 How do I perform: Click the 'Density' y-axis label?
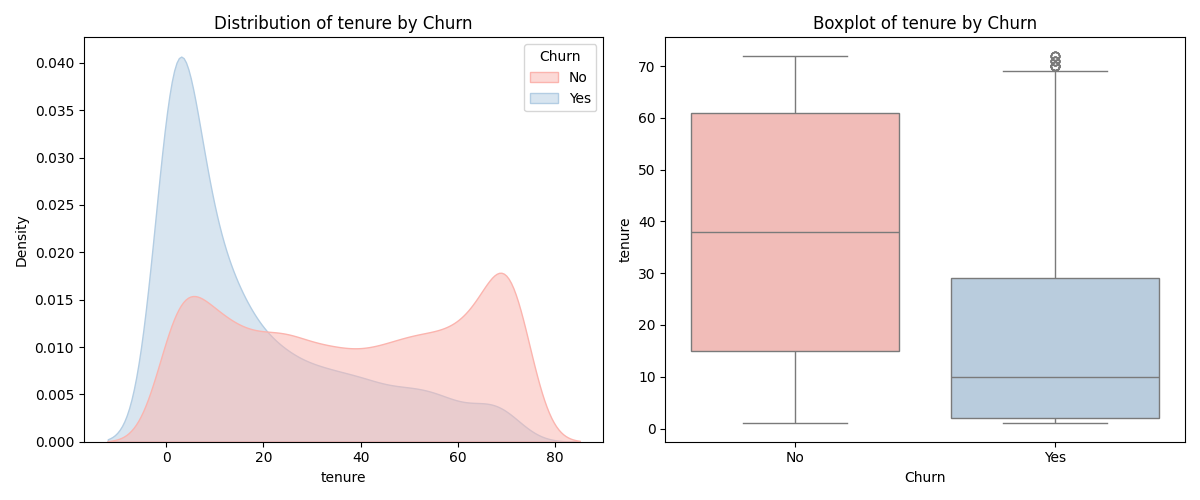coord(22,239)
